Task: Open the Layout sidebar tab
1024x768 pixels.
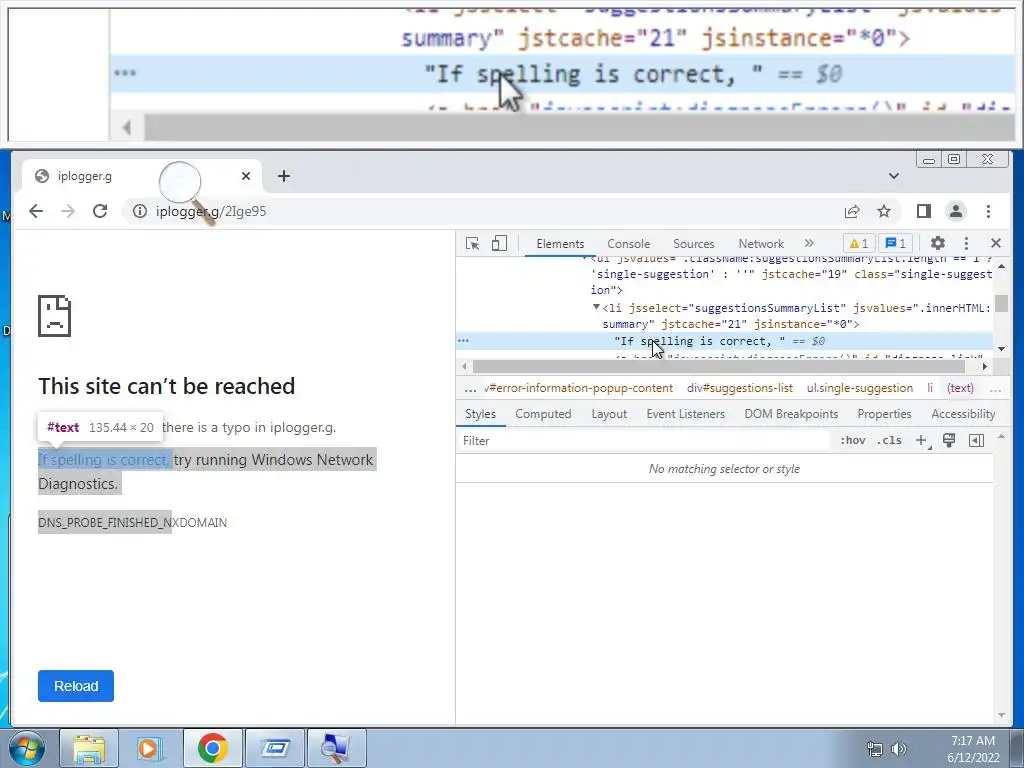Action: pos(609,414)
